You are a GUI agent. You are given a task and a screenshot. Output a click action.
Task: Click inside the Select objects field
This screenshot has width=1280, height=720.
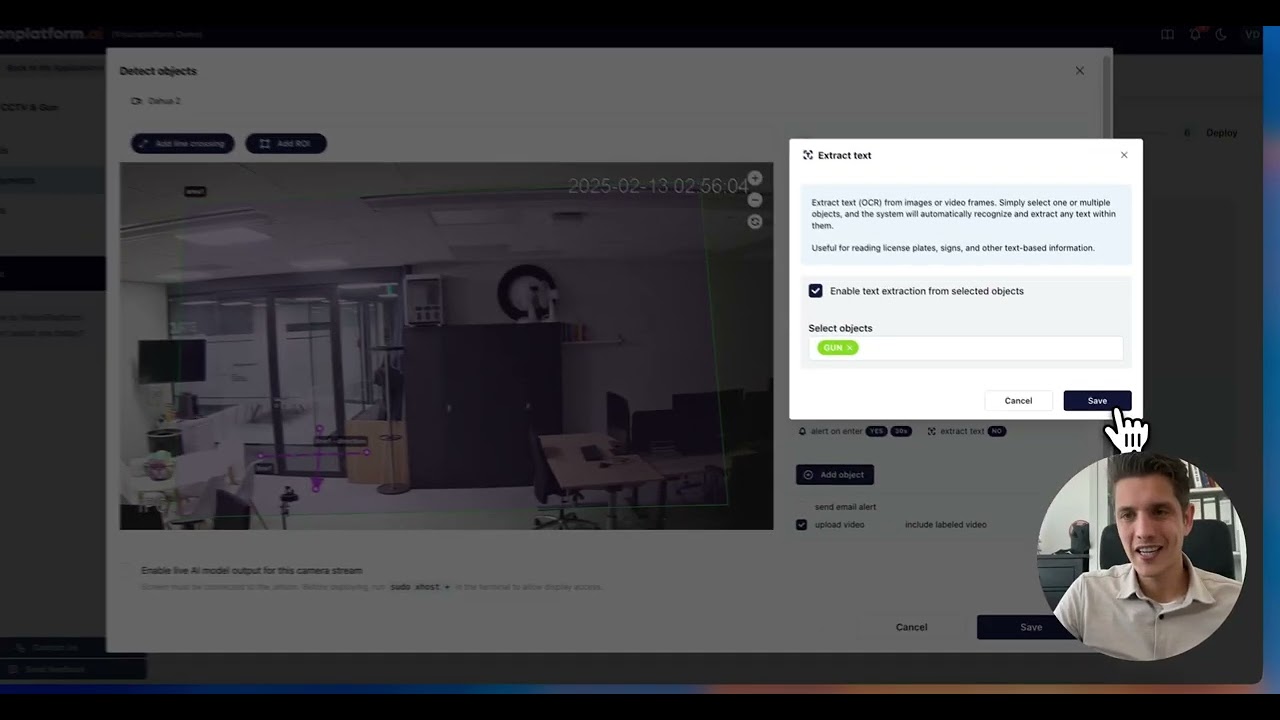965,348
